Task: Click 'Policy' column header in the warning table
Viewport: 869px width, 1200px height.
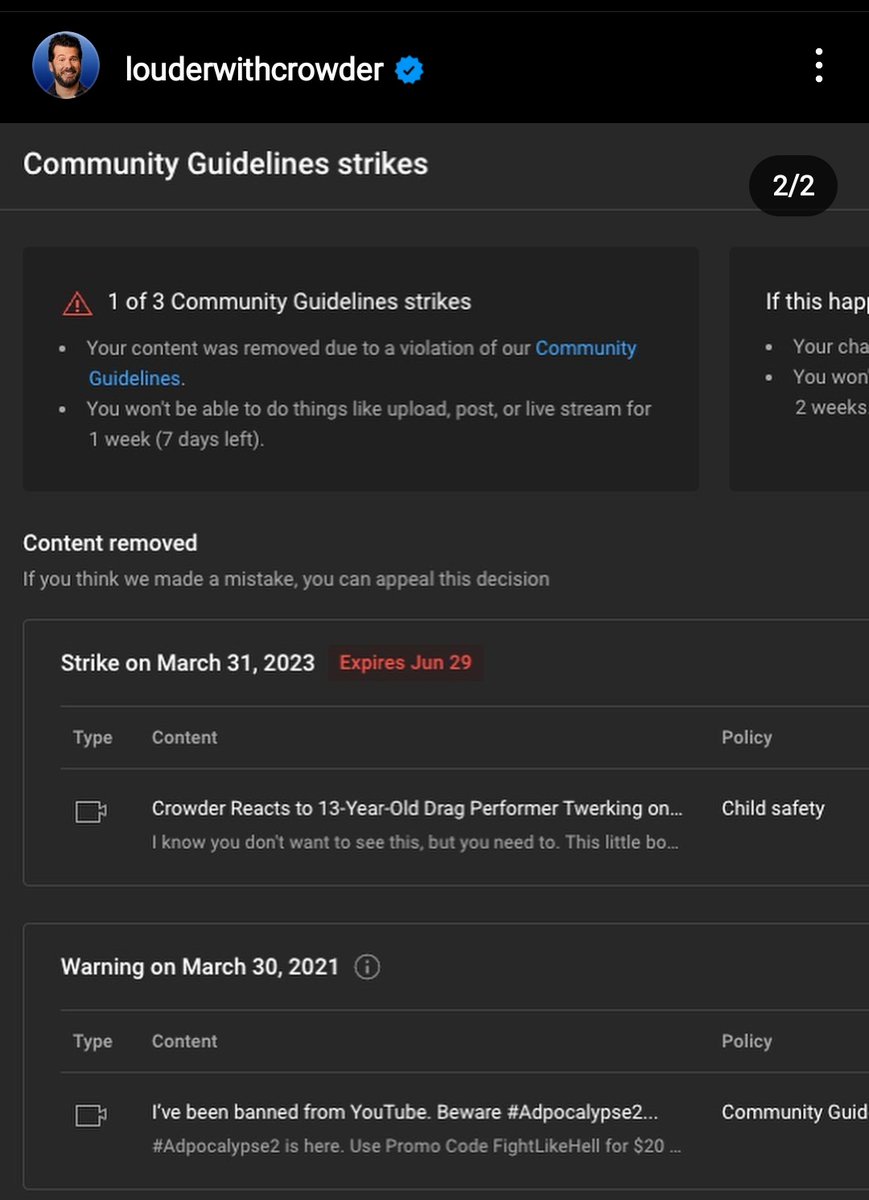Action: (747, 1041)
